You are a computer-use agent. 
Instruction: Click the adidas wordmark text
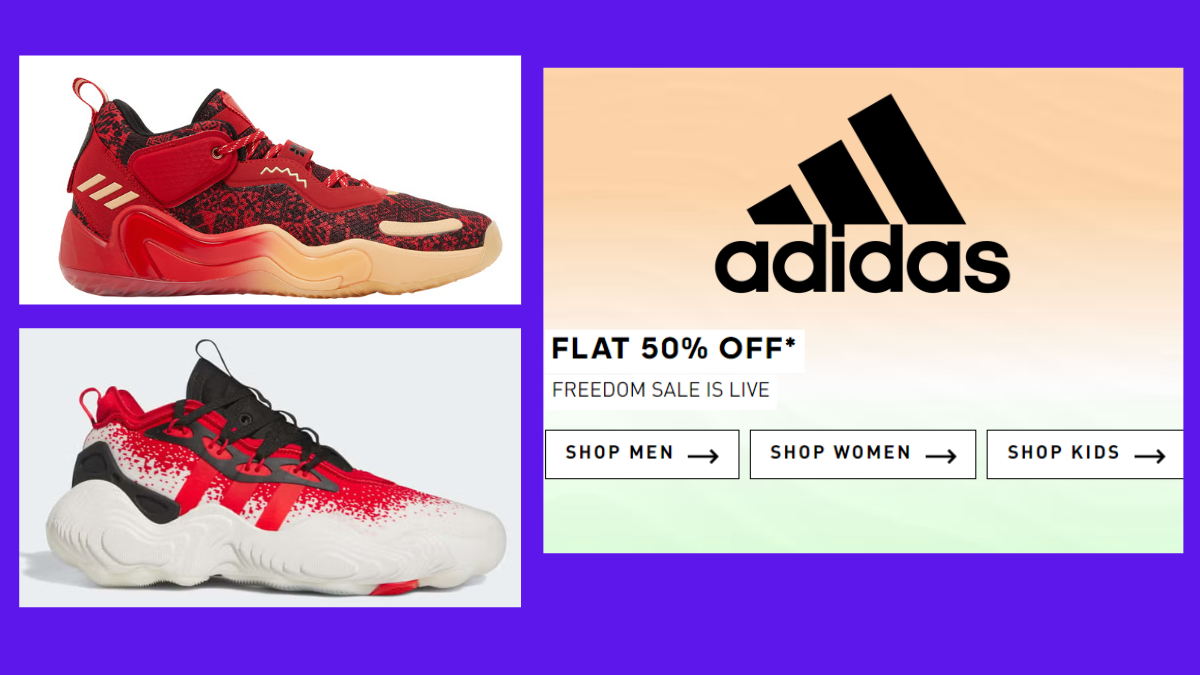[x=862, y=260]
